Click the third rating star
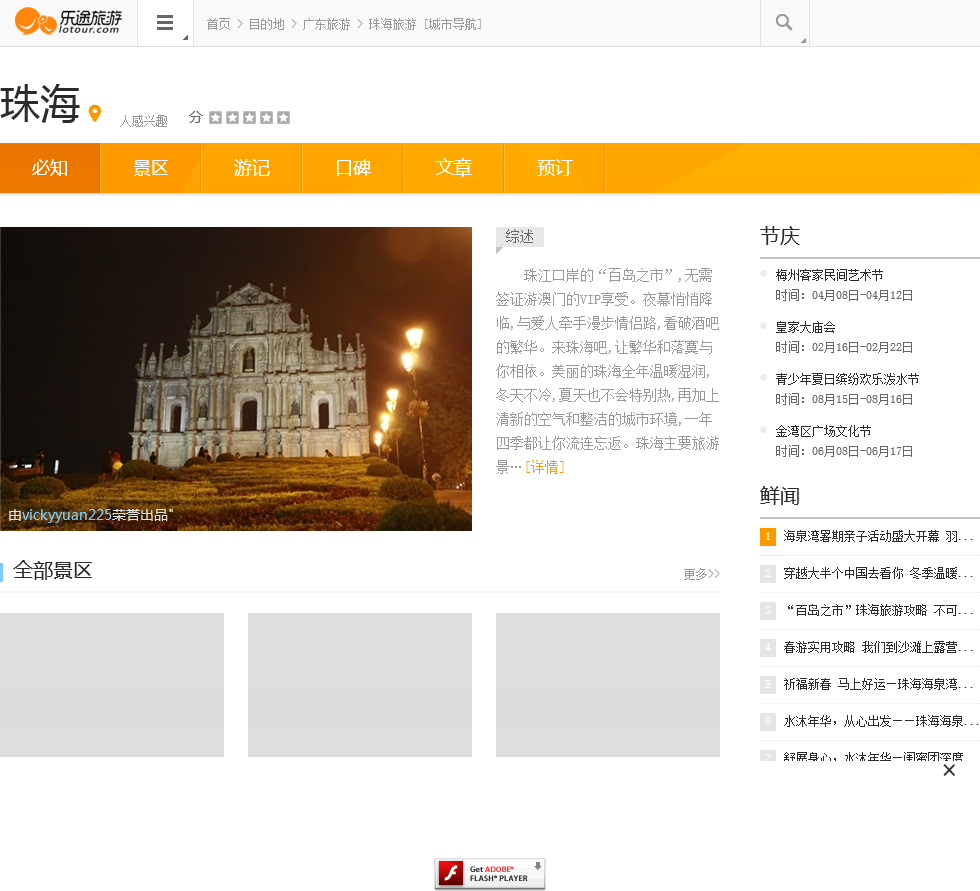The image size is (980, 891). pyautogui.click(x=249, y=117)
